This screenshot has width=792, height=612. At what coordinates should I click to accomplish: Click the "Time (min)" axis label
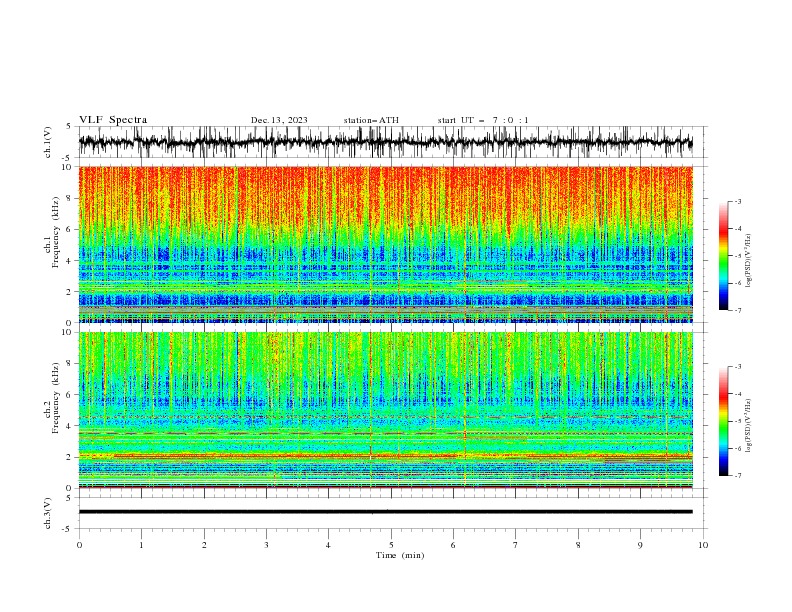click(400, 555)
